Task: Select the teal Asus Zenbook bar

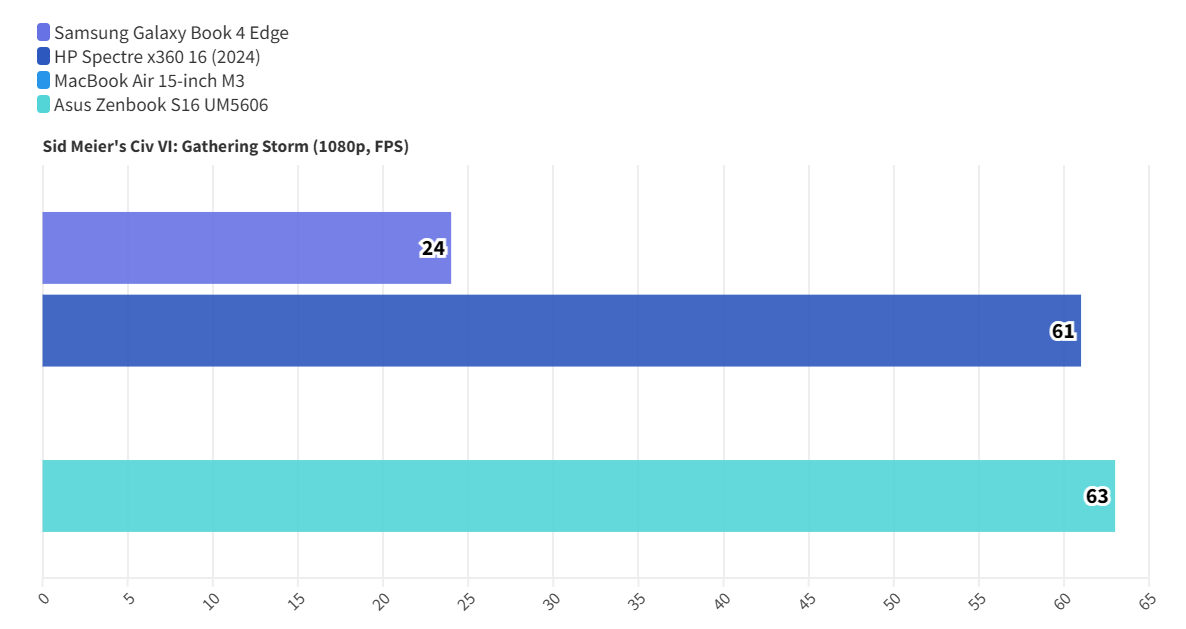Action: coord(560,496)
